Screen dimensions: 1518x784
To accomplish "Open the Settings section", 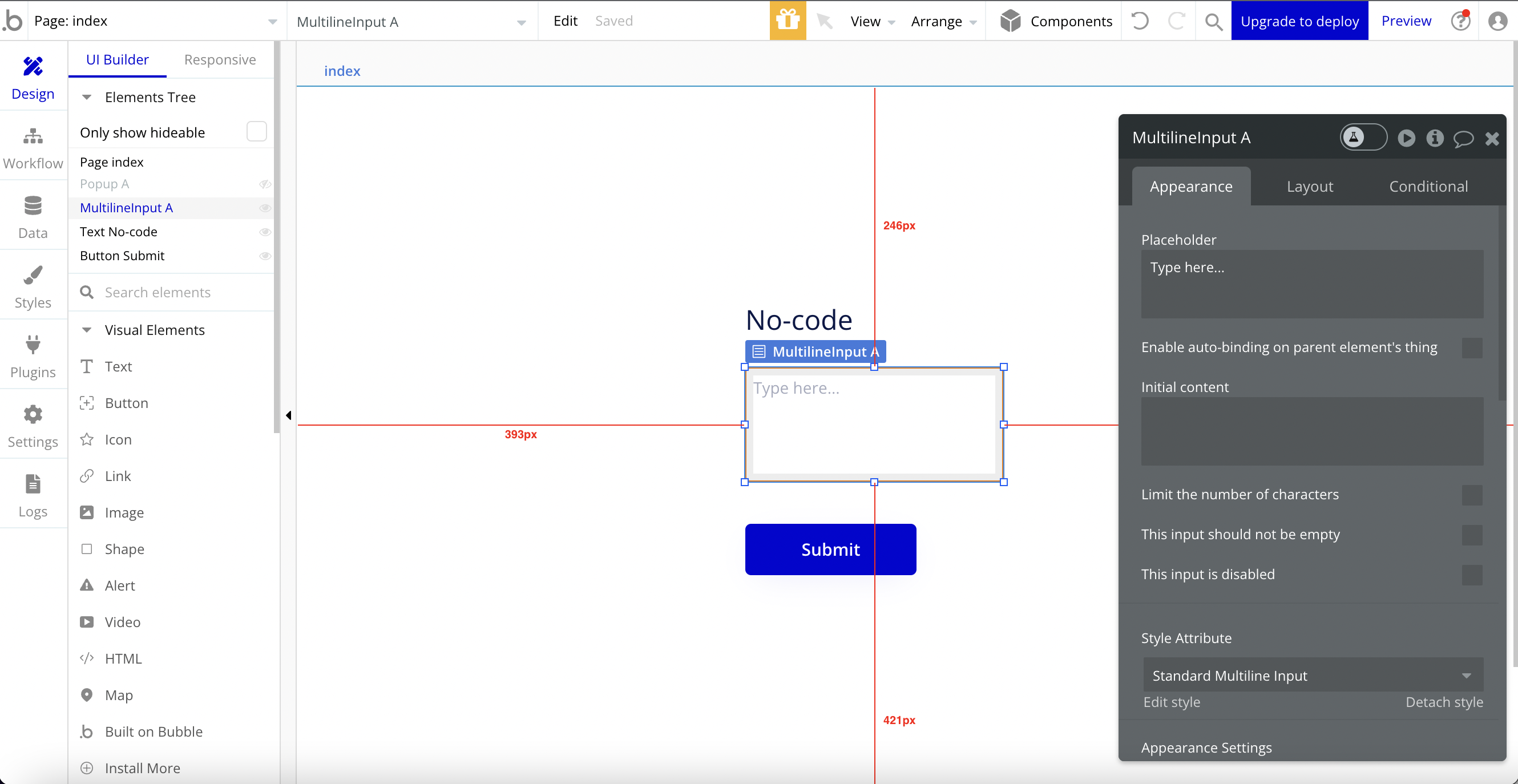I will point(33,426).
